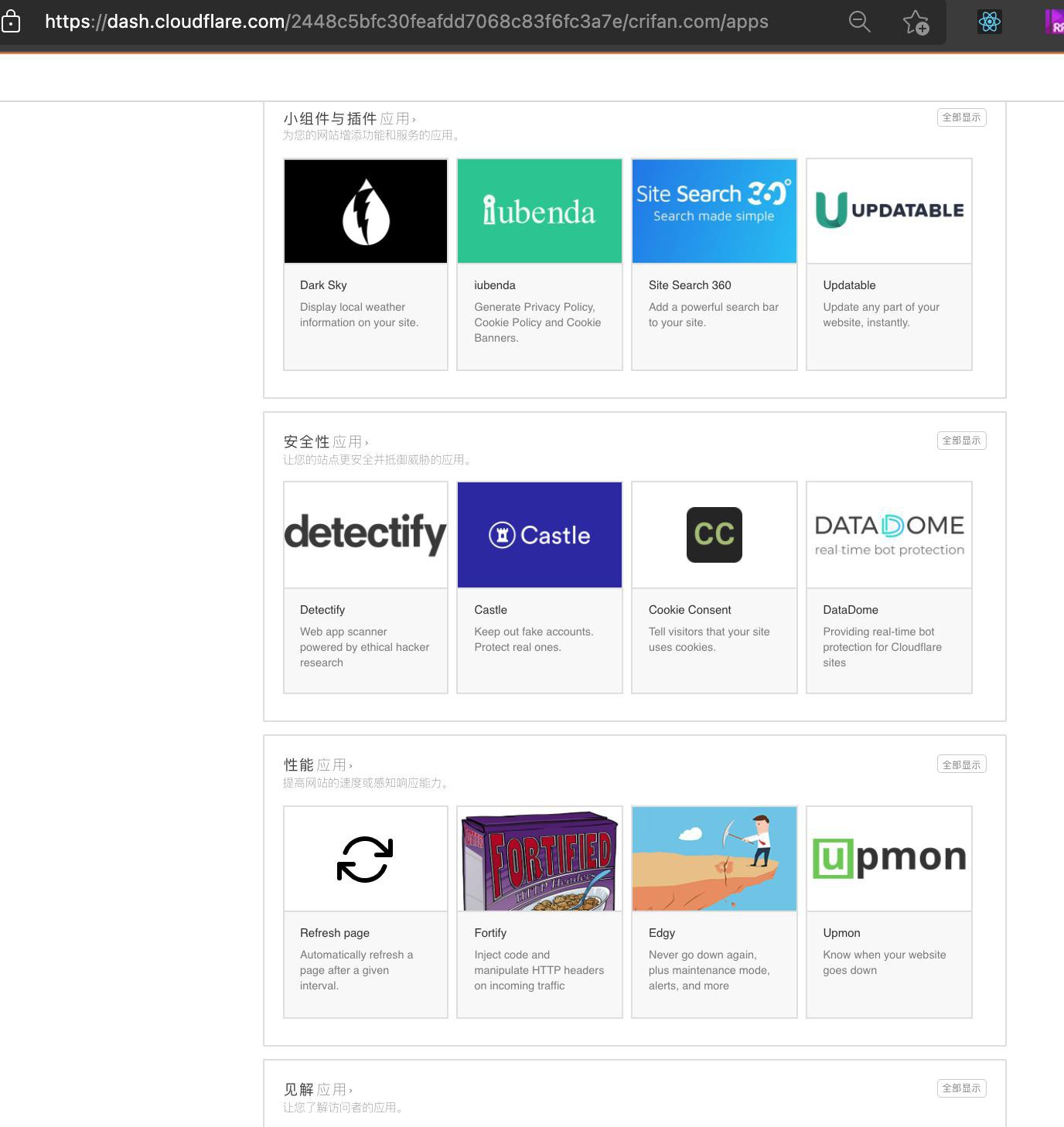
Task: Click the Updatable title text
Action: click(x=849, y=285)
